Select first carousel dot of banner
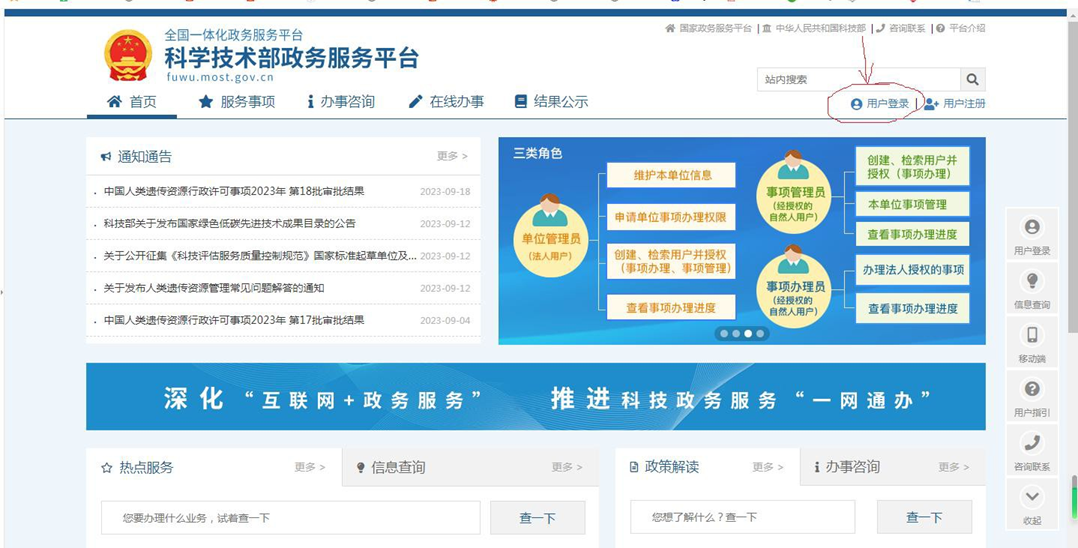The height and width of the screenshot is (548, 1078). pos(724,333)
